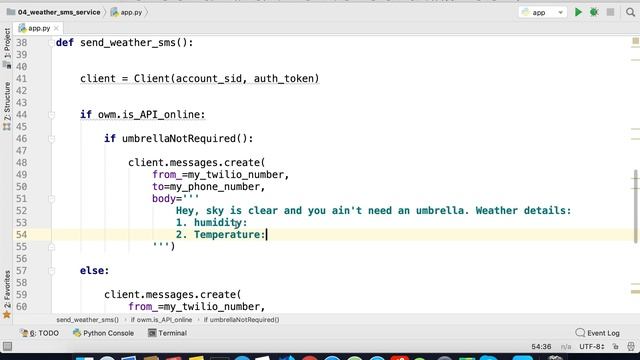This screenshot has height=360, width=640.
Task: Switch to the app.py editor tab
Action: (39, 28)
